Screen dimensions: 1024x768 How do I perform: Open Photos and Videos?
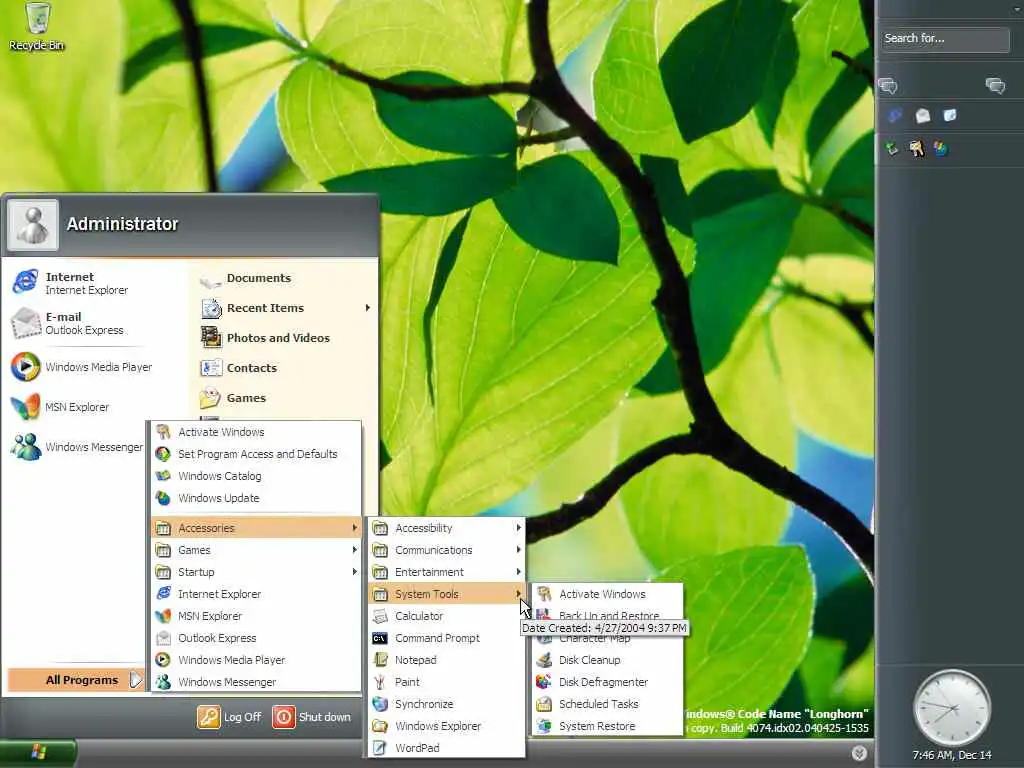pyautogui.click(x=265, y=338)
